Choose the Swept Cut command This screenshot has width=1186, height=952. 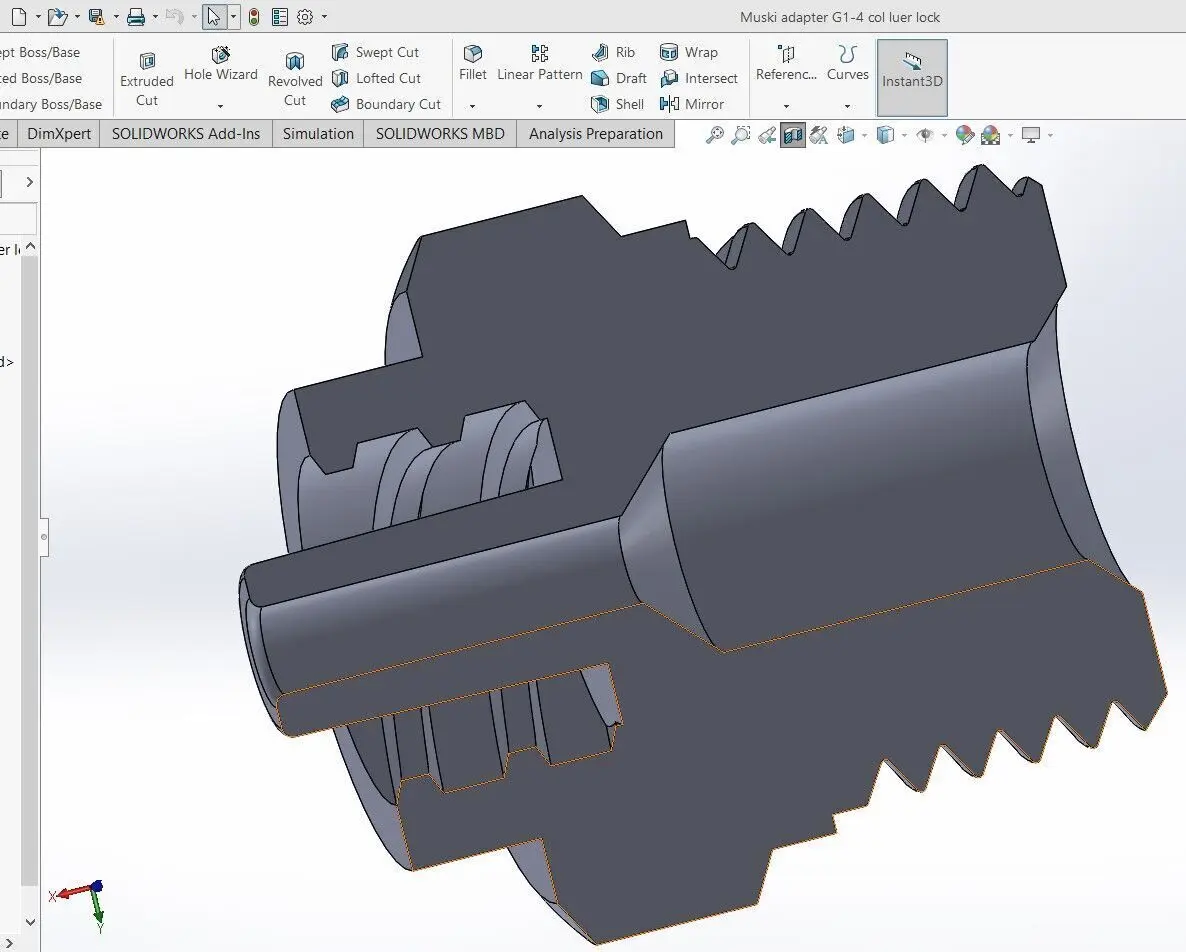click(375, 52)
